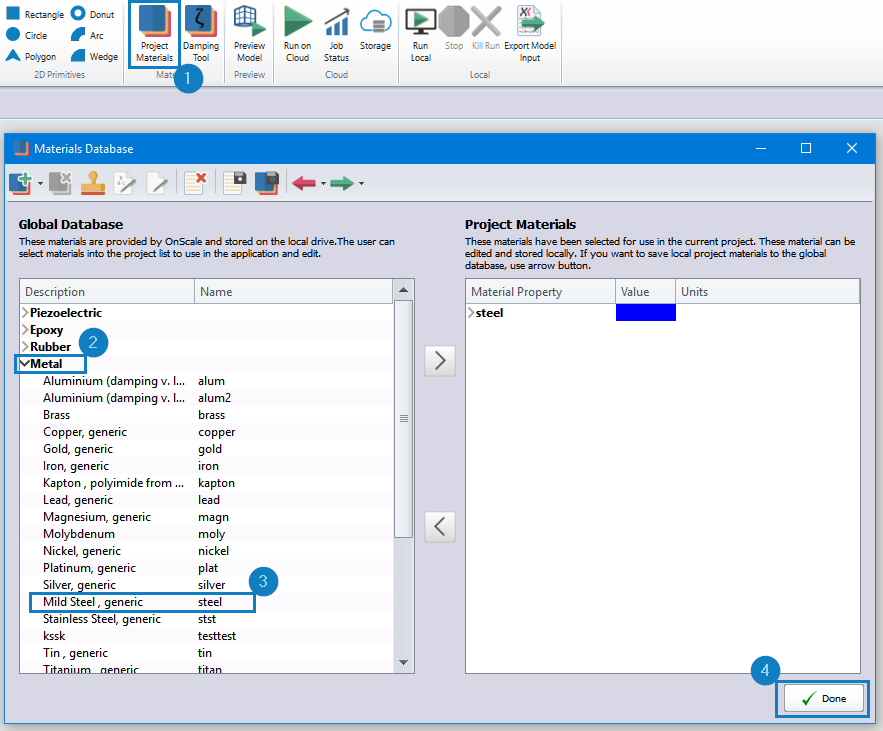Click the delete material icon (gray X)
Viewport: 883px width, 731px height.
(x=60, y=183)
